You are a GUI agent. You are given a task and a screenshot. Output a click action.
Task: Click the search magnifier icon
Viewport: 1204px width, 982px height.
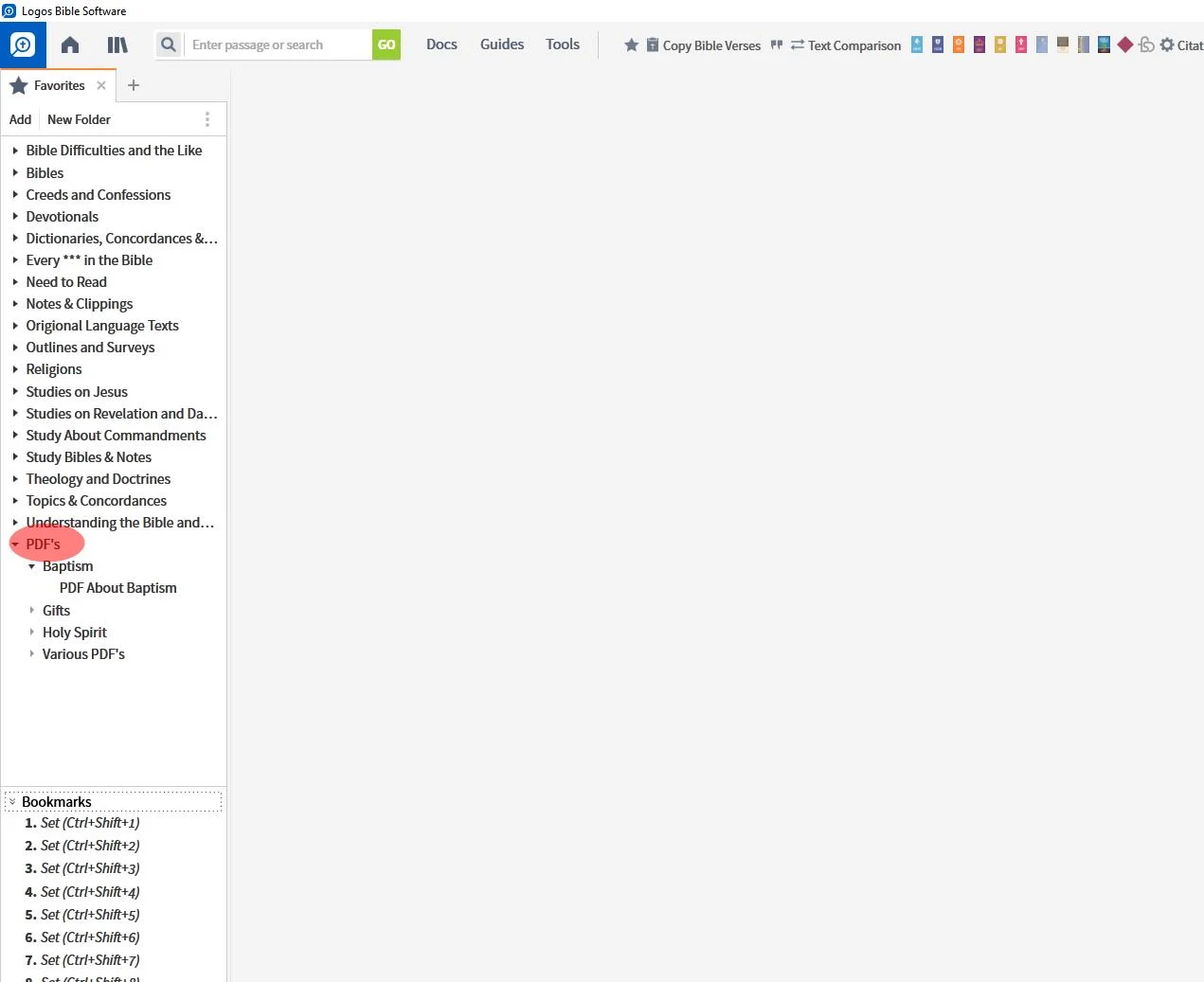pos(169,45)
